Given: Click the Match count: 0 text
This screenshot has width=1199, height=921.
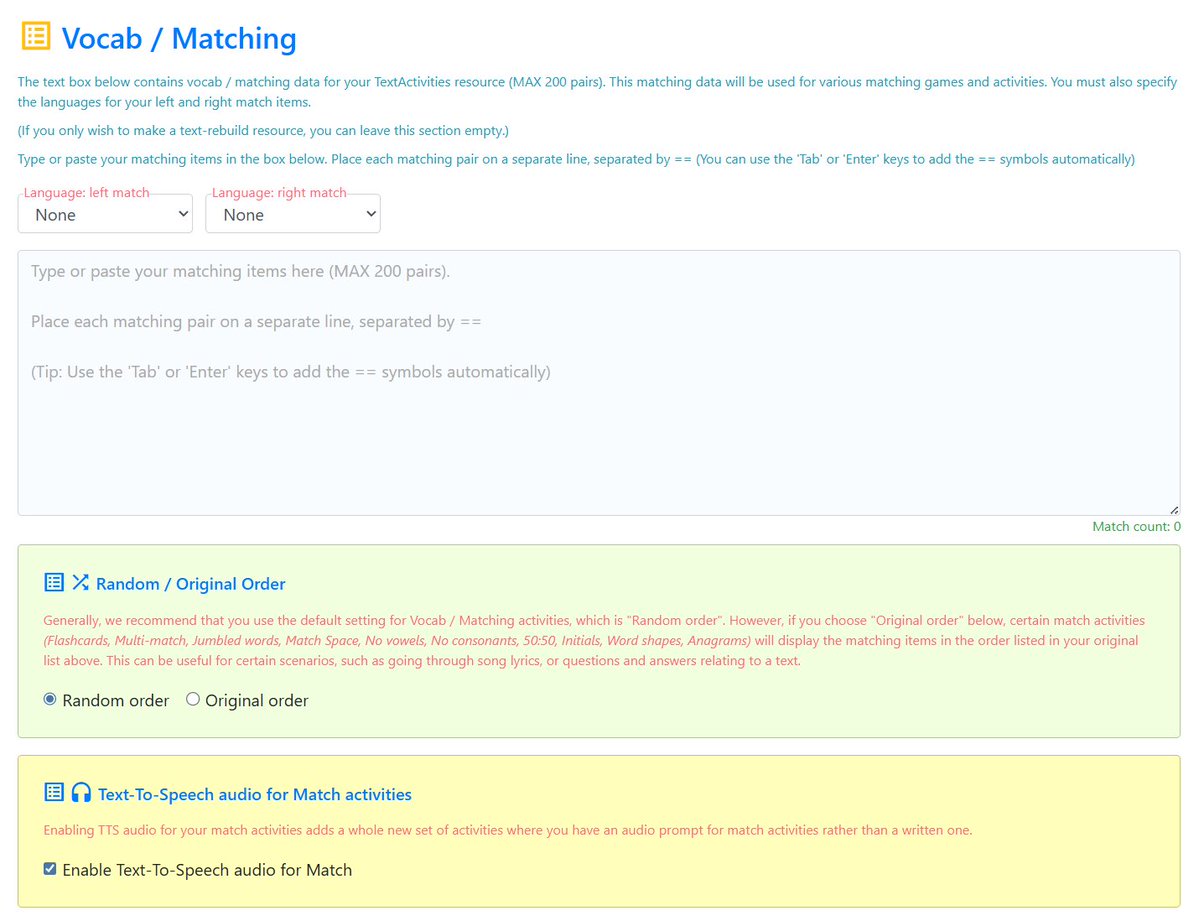Looking at the screenshot, I should pos(1136,526).
